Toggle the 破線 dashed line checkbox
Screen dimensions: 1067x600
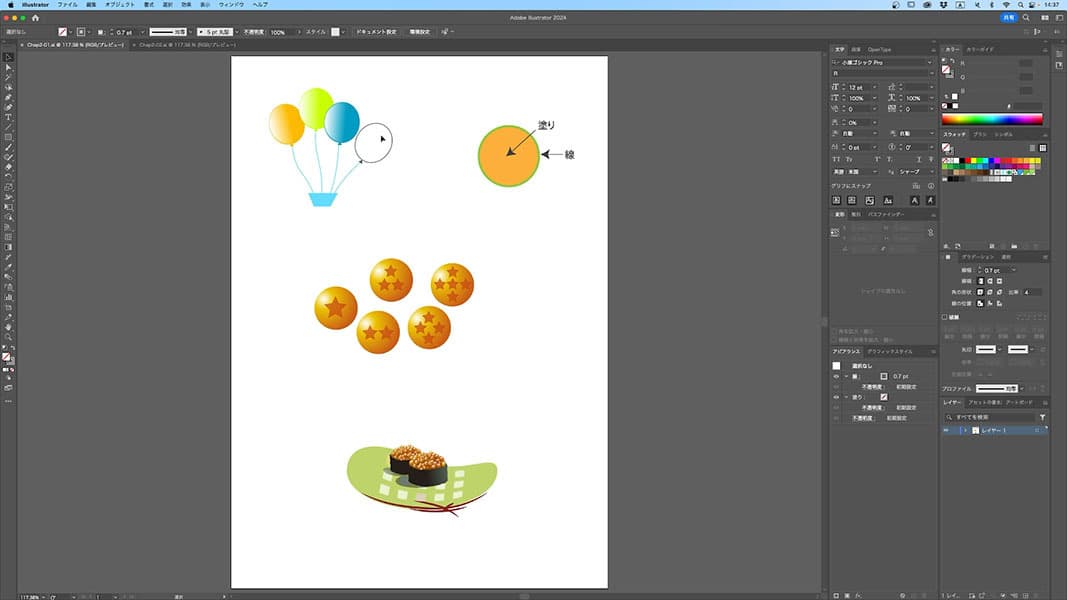[x=946, y=318]
